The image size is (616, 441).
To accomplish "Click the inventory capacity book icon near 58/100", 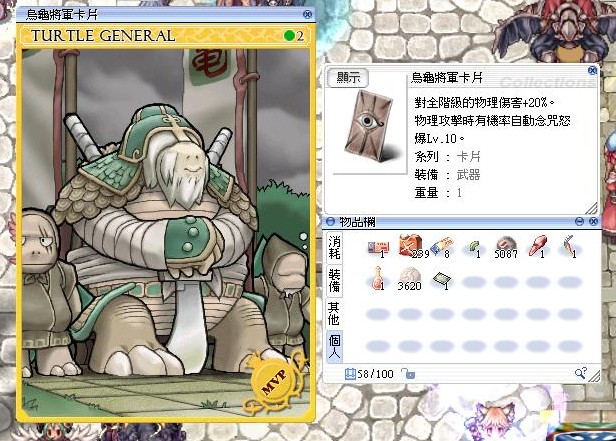I will tap(350, 374).
